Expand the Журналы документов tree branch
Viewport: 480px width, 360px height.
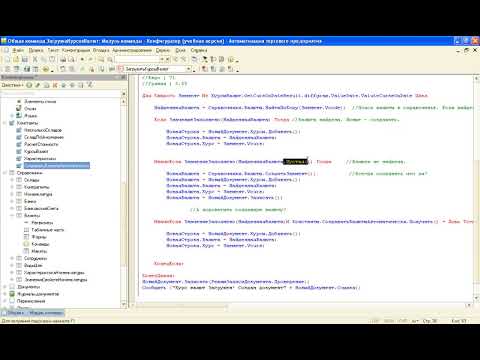point(5,294)
